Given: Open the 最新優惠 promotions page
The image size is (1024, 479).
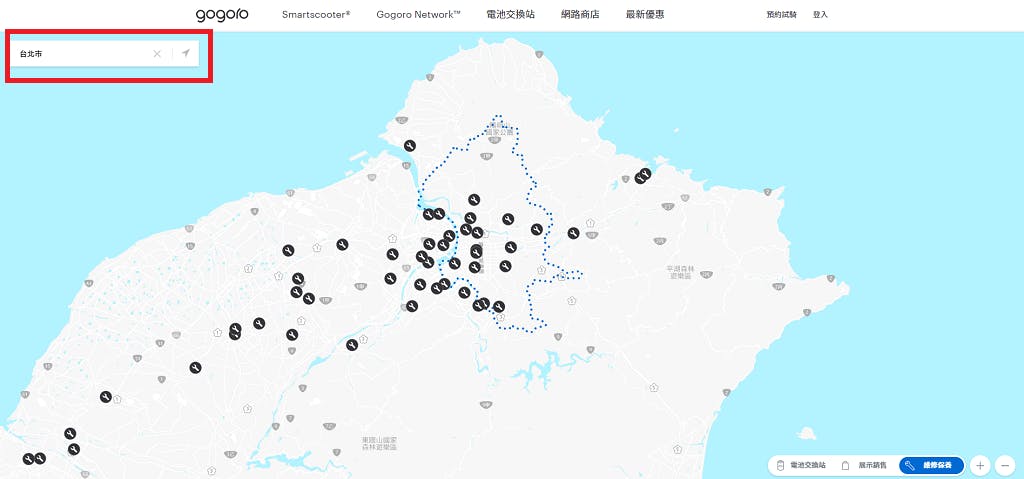Looking at the screenshot, I should 645,14.
